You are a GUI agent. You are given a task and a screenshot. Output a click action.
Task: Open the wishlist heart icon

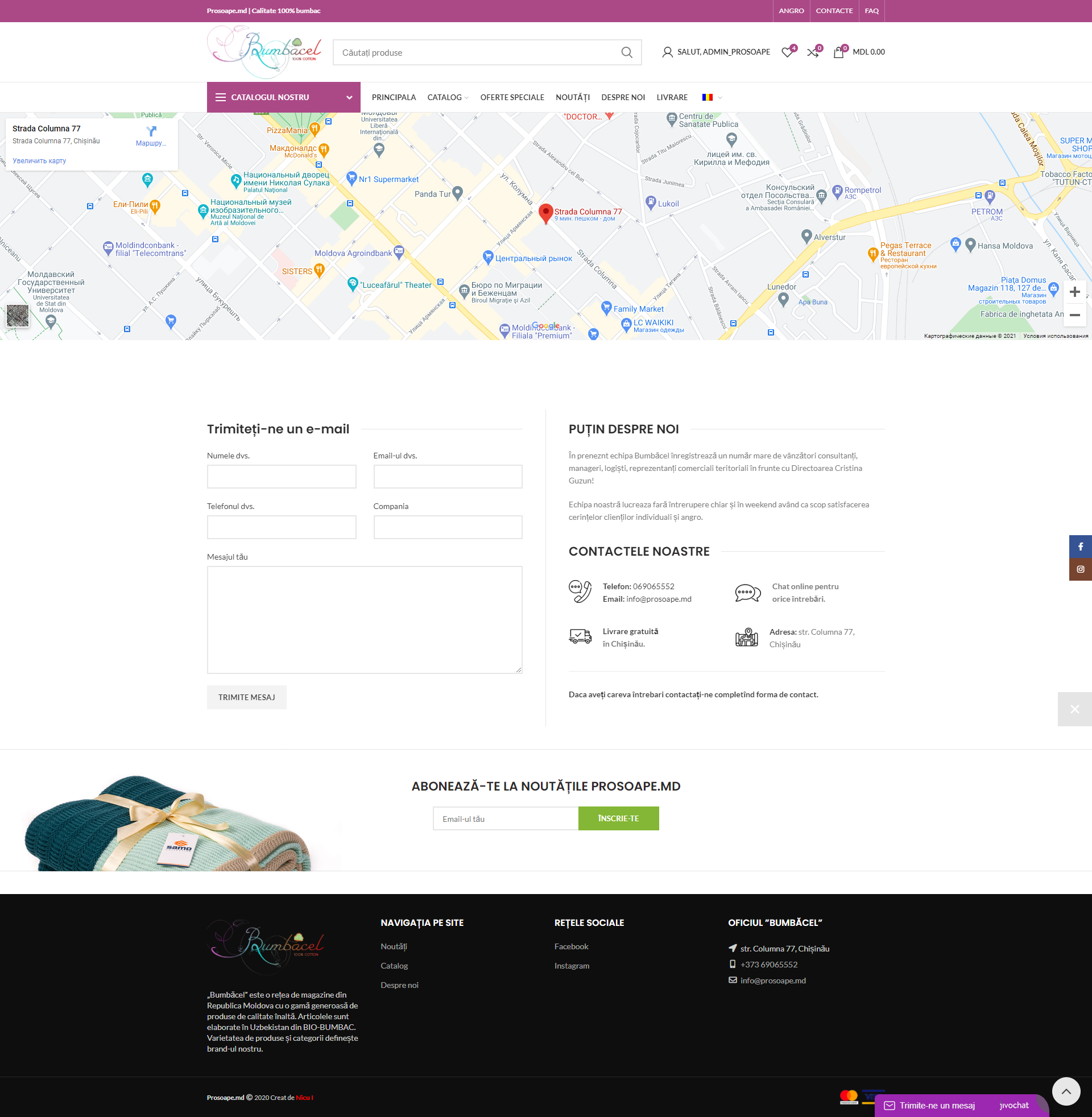(787, 53)
